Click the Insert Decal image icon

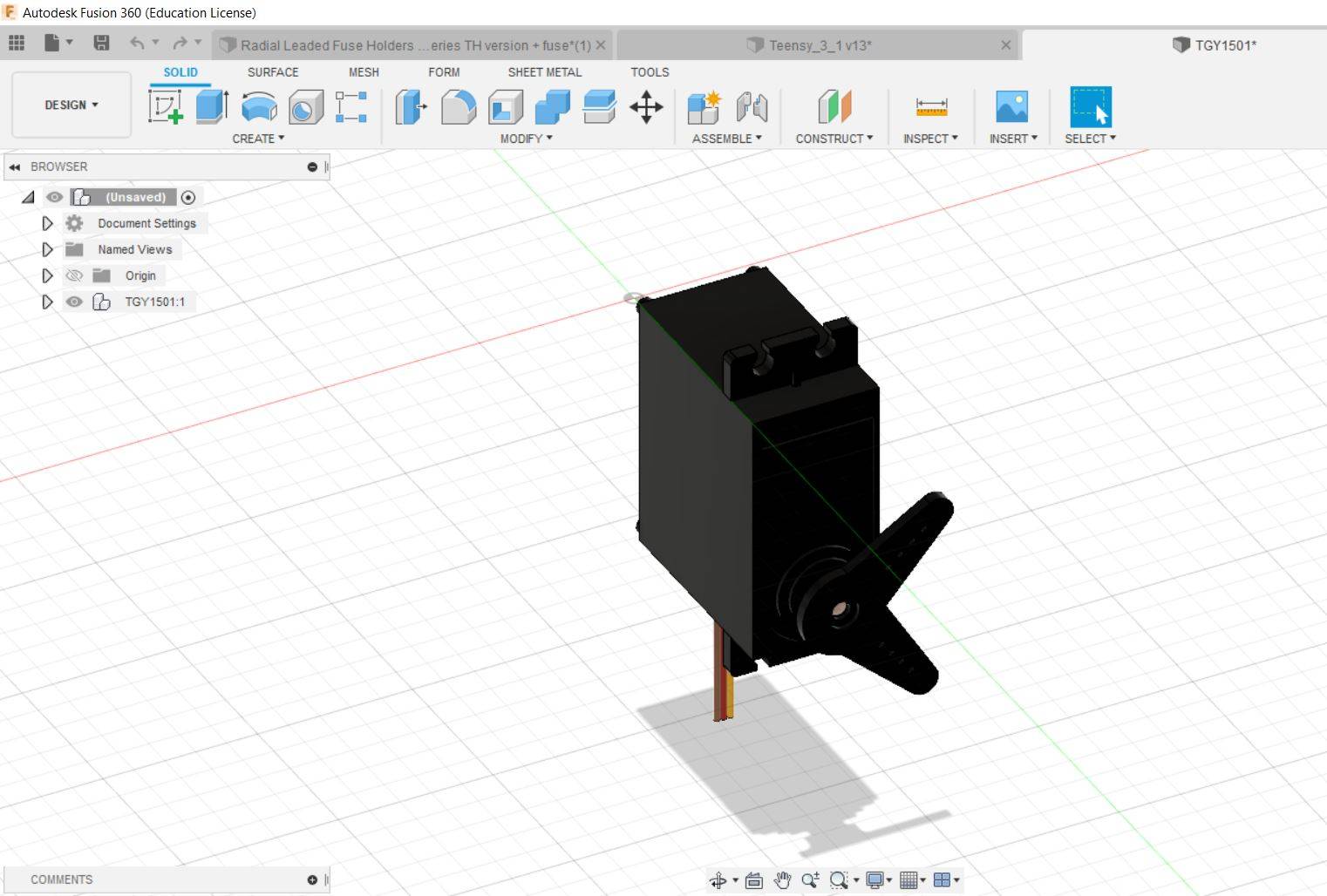(x=1011, y=107)
